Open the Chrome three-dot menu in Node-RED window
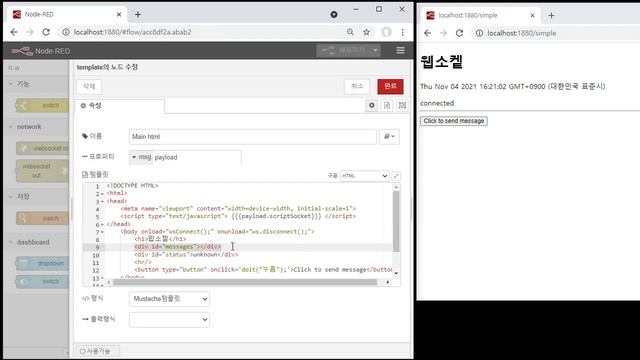Image resolution: width=640 pixels, height=360 pixels. point(402,32)
